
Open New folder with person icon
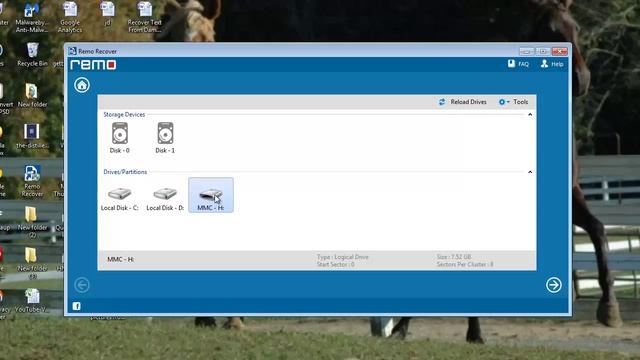(x=32, y=96)
